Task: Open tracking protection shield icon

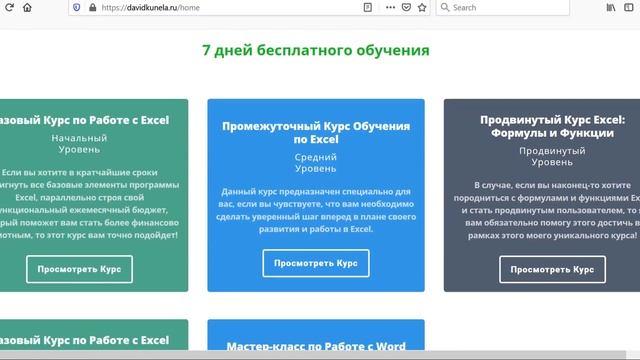Action: pos(76,7)
